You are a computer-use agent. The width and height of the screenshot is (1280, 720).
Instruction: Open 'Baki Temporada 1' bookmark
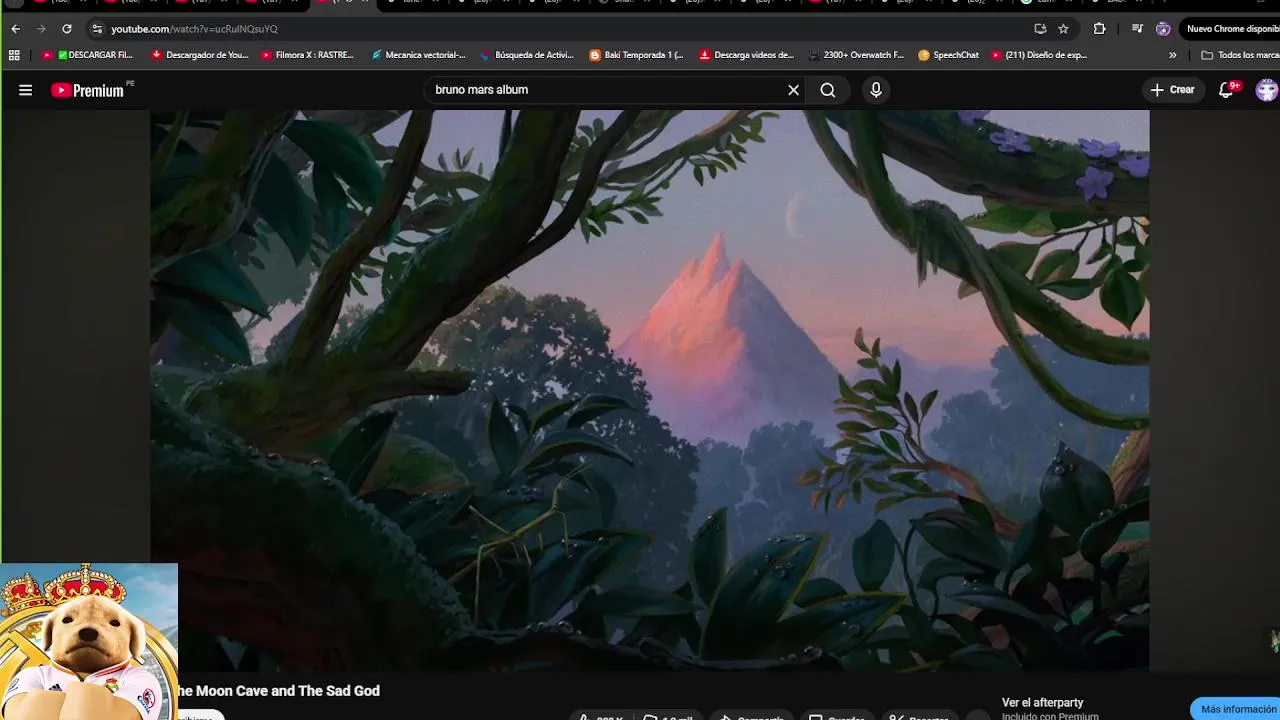coord(636,55)
